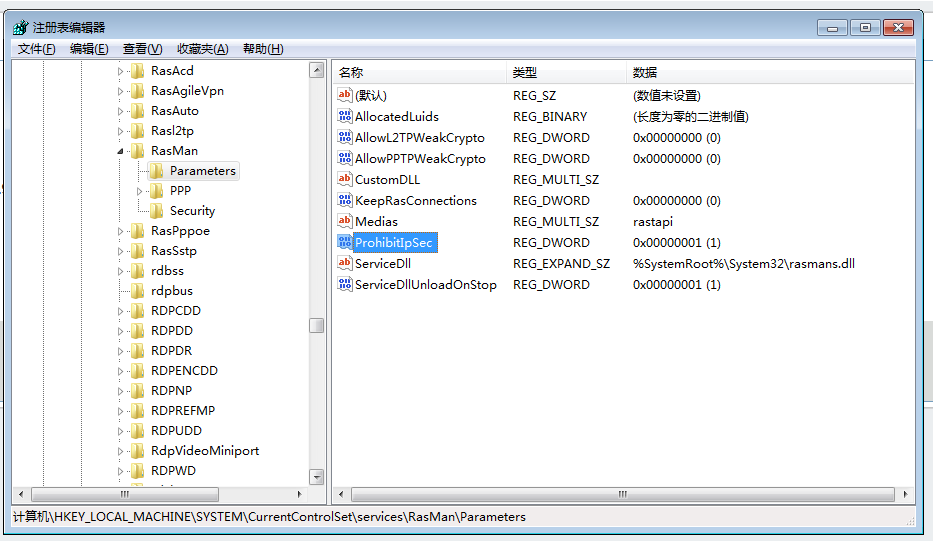Select the AllowL2TPWeakCrypto value entry

(x=419, y=137)
